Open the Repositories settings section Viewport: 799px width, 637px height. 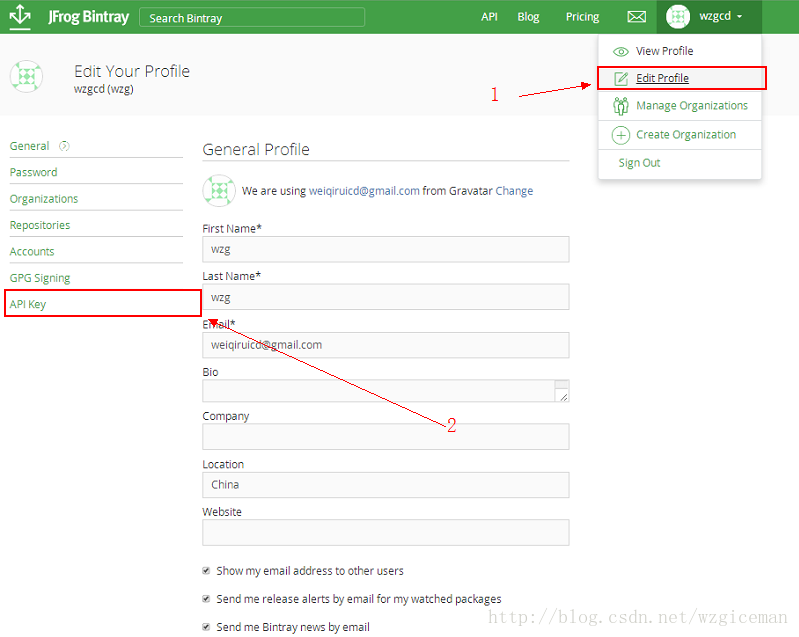tap(40, 225)
